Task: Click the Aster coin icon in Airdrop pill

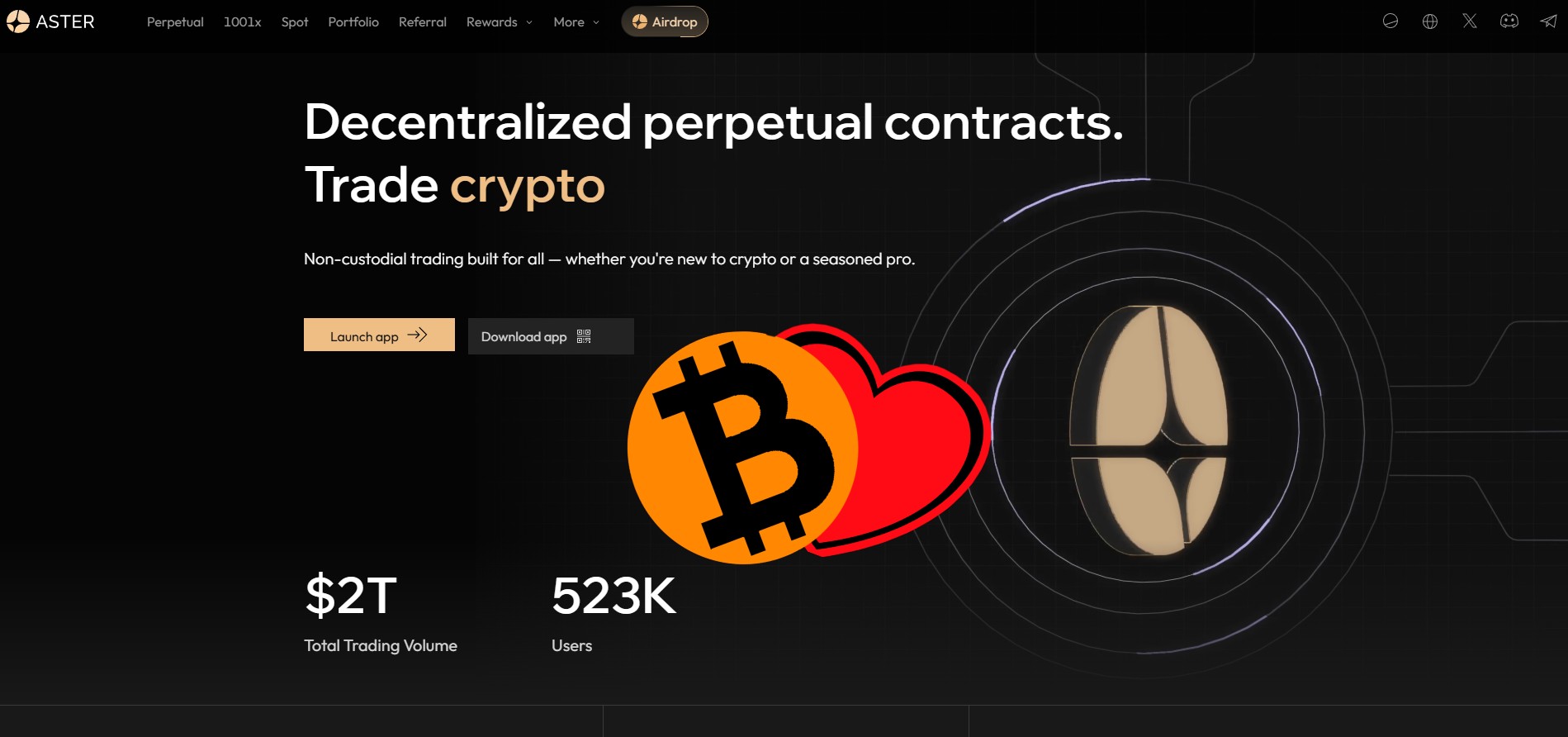Action: (x=639, y=21)
